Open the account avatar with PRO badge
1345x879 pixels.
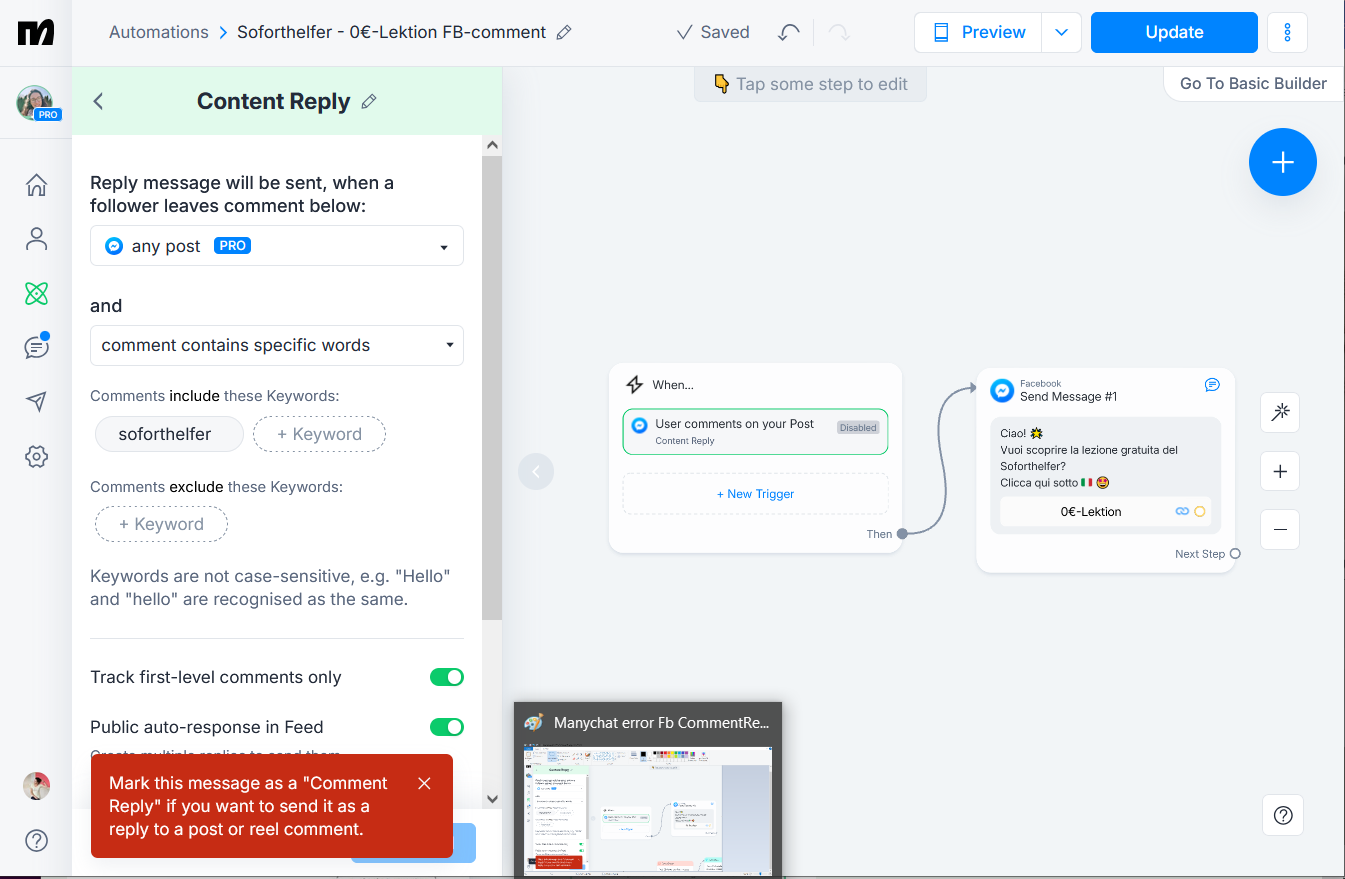36,103
